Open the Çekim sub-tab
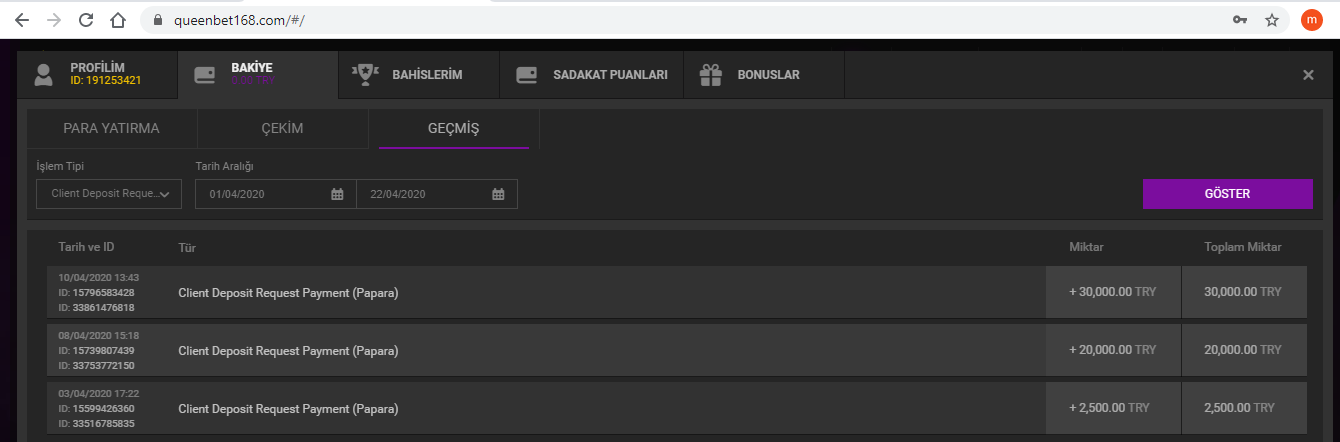The width and height of the screenshot is (1340, 442). point(282,129)
